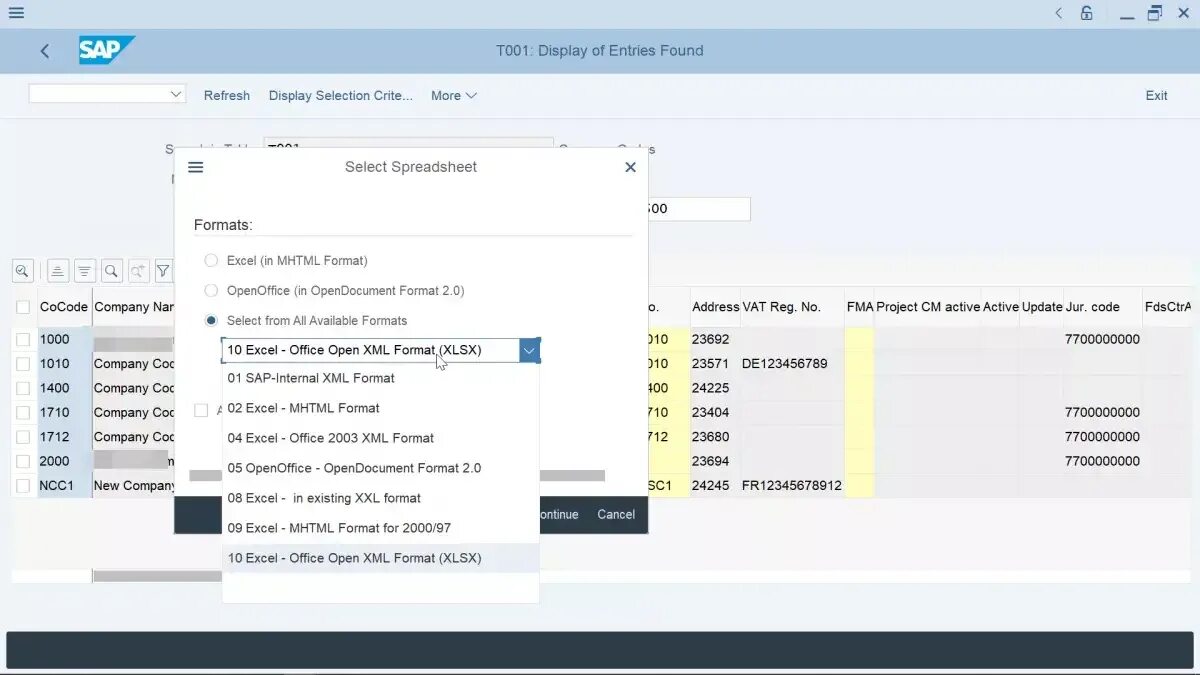This screenshot has width=1200, height=675.
Task: Click the CoCode column header
Action: pos(64,307)
